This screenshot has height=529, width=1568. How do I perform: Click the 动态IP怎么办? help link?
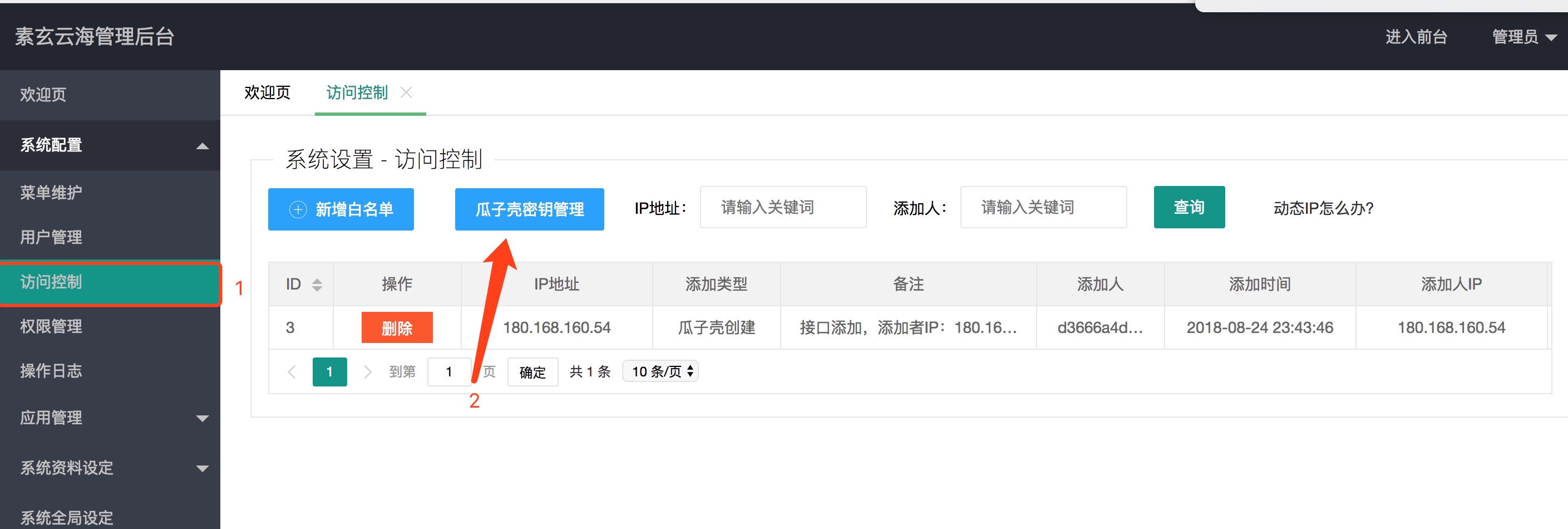(1323, 208)
